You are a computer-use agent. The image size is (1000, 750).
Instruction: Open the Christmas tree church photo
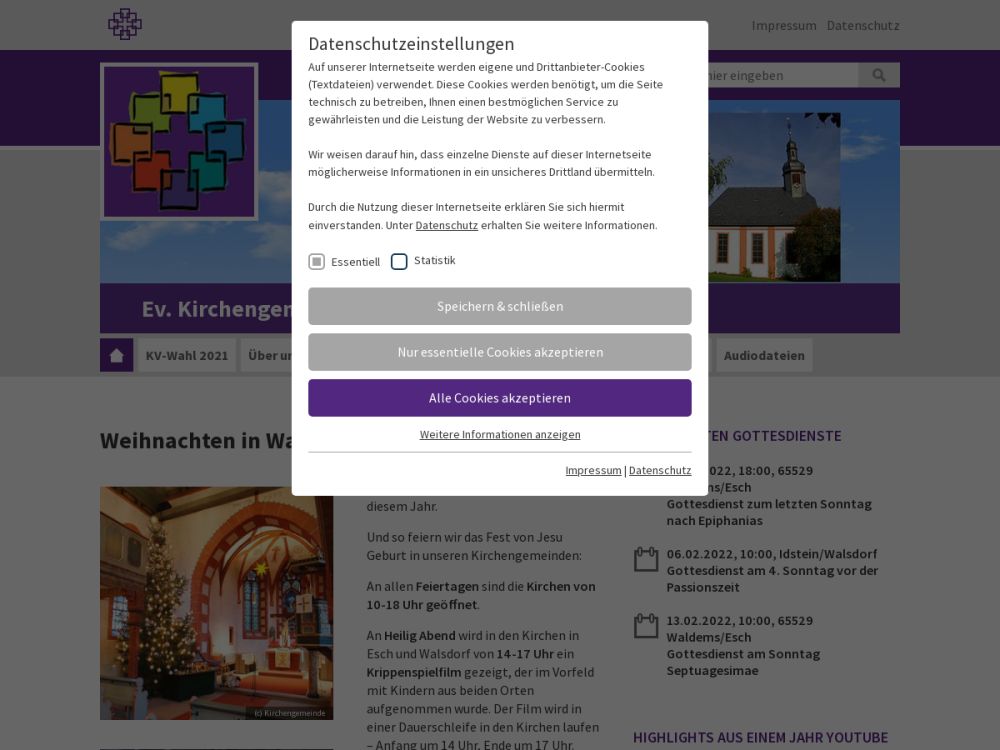pos(216,603)
